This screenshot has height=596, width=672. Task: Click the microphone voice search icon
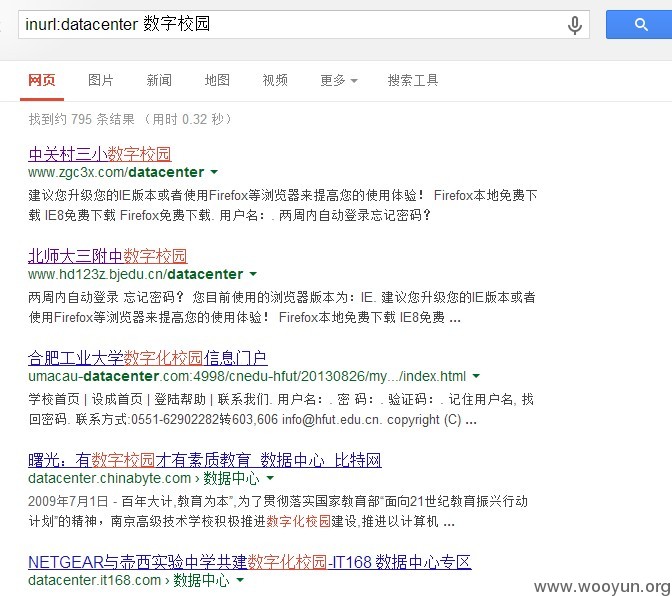click(575, 25)
